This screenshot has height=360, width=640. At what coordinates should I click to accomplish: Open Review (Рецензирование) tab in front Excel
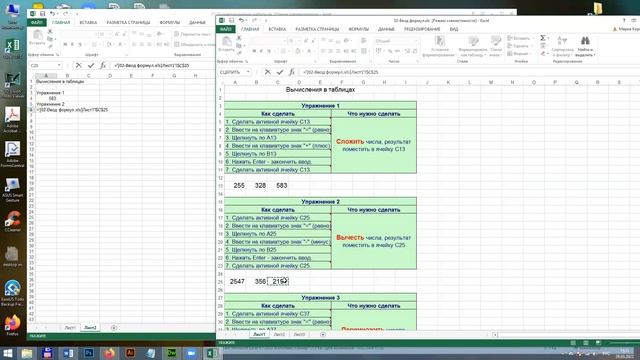click(422, 29)
